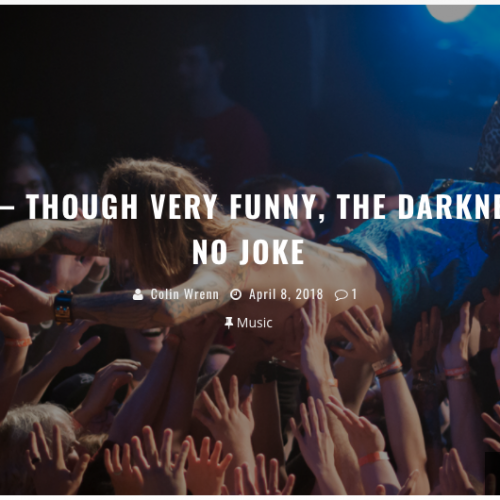
Task: Click the clock icon beside the date
Action: coord(236,295)
